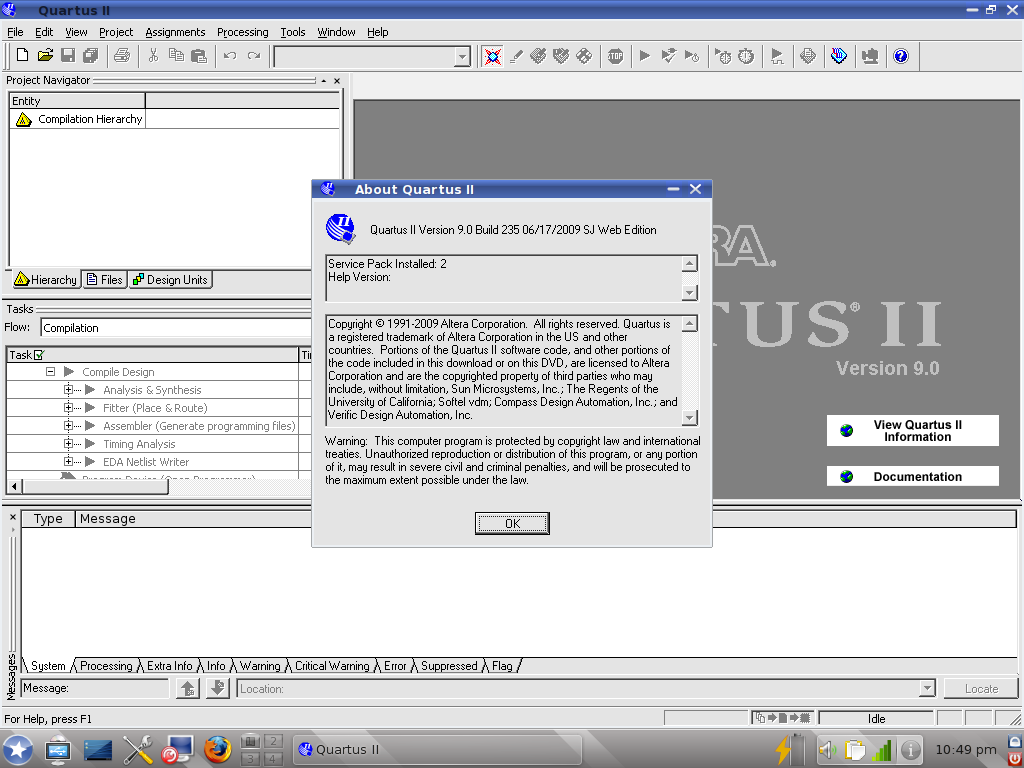Expand the Assembler task

point(68,426)
